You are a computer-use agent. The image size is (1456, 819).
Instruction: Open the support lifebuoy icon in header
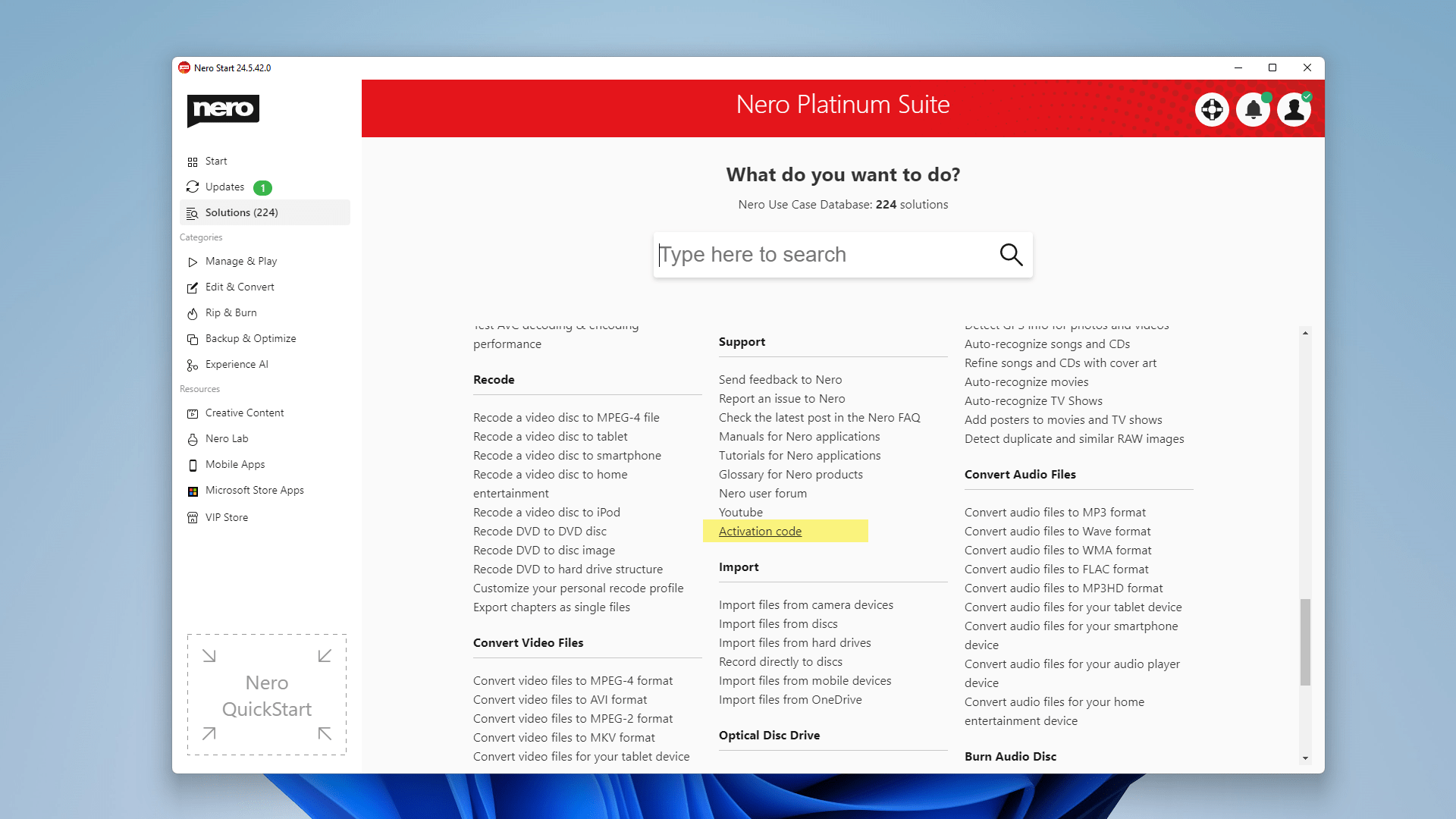(1212, 110)
